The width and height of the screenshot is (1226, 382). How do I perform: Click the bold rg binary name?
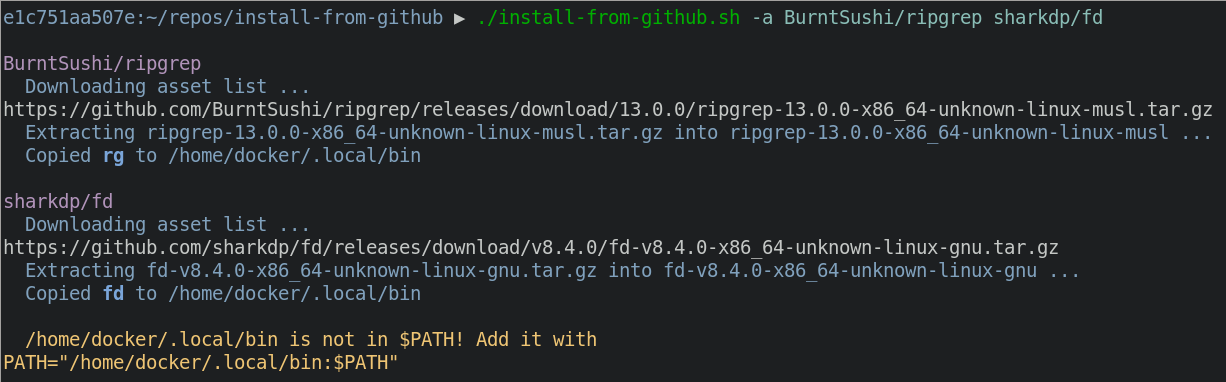(113, 155)
